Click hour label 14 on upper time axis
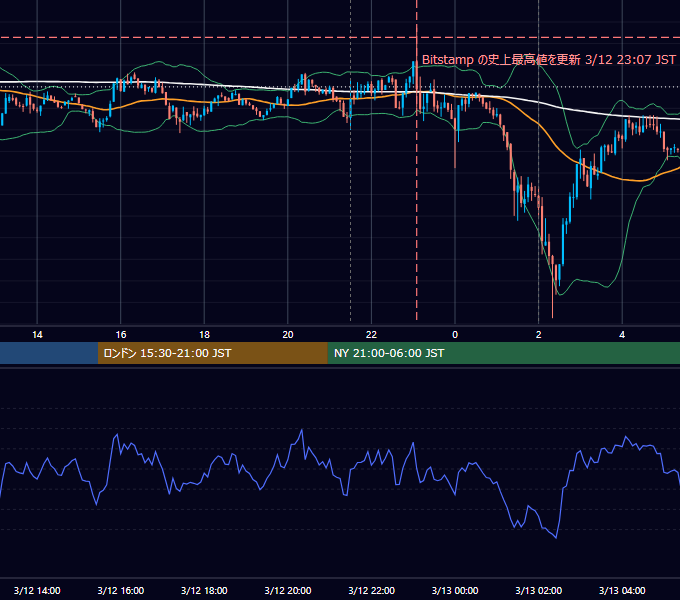 pos(37,335)
